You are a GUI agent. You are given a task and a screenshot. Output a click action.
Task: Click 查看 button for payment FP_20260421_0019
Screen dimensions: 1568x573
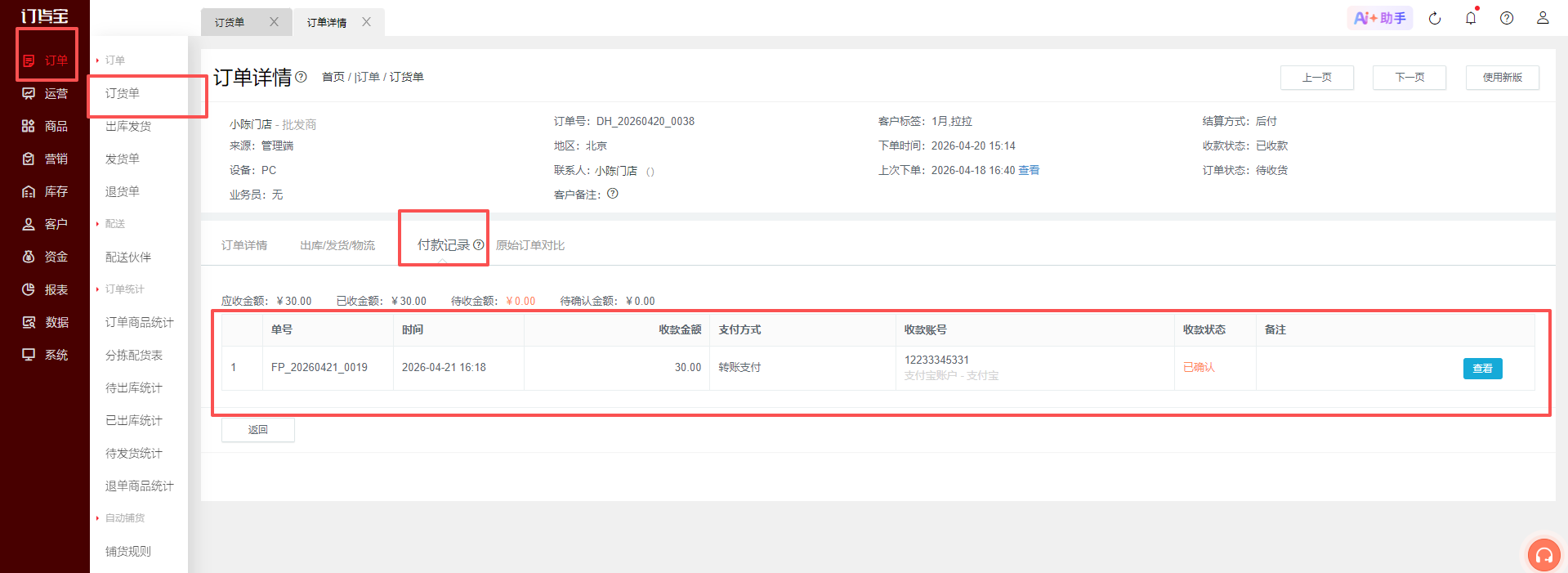(1482, 369)
